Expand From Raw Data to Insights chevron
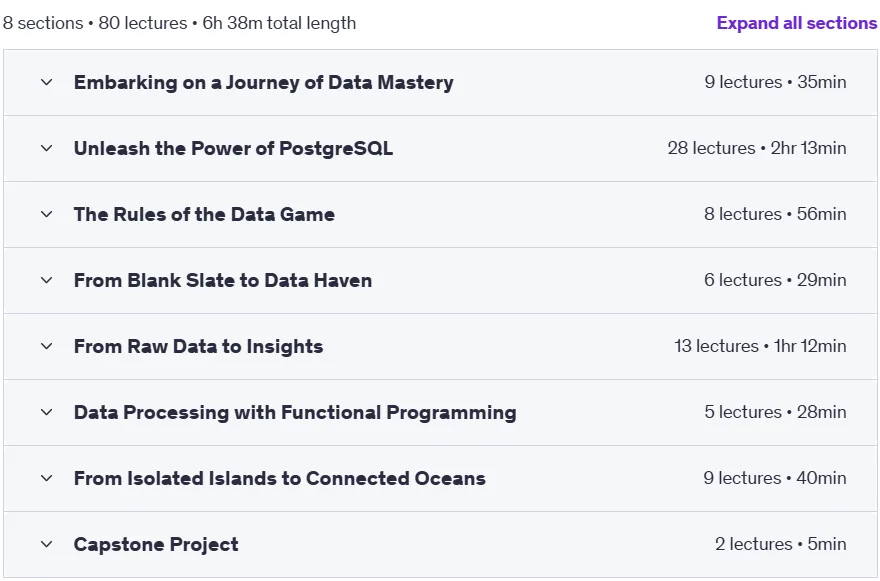Screen dimensions: 880x581 tap(47, 346)
